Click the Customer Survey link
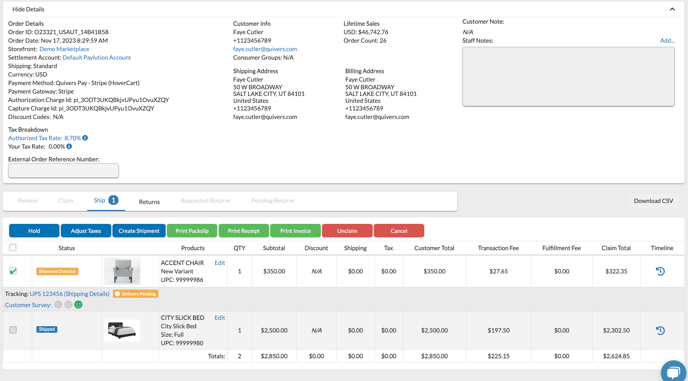Screen dimensions: 688x381 pyautogui.click(x=28, y=305)
